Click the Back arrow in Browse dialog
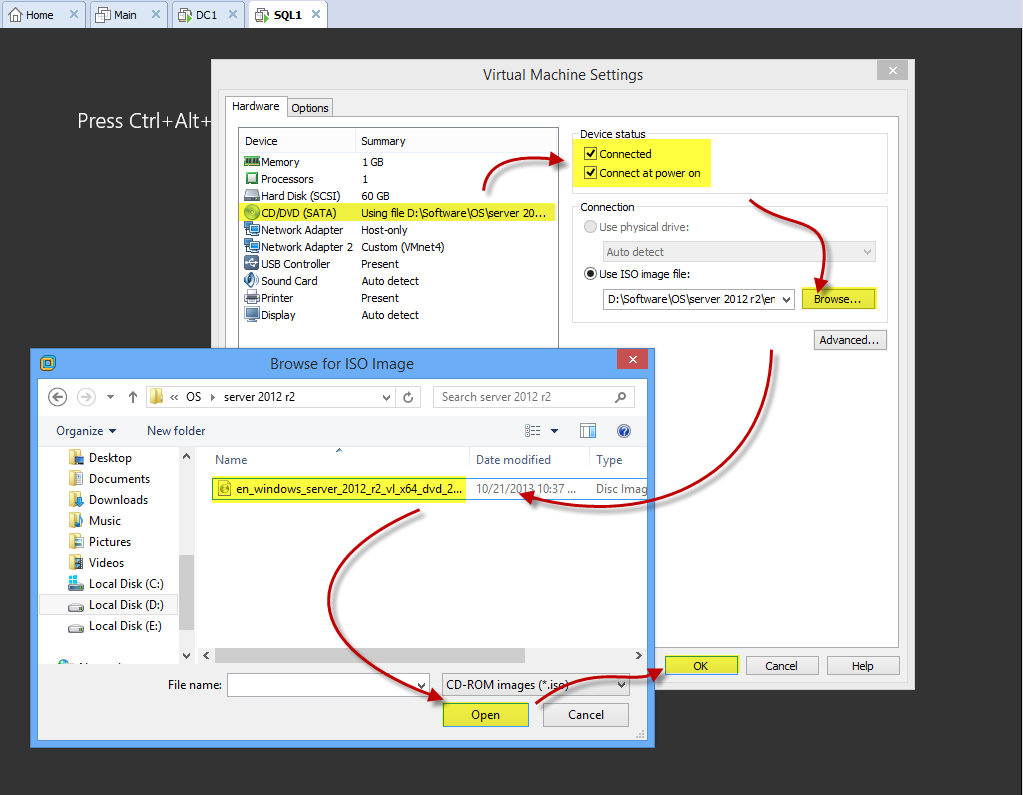1023x795 pixels. pyautogui.click(x=57, y=397)
